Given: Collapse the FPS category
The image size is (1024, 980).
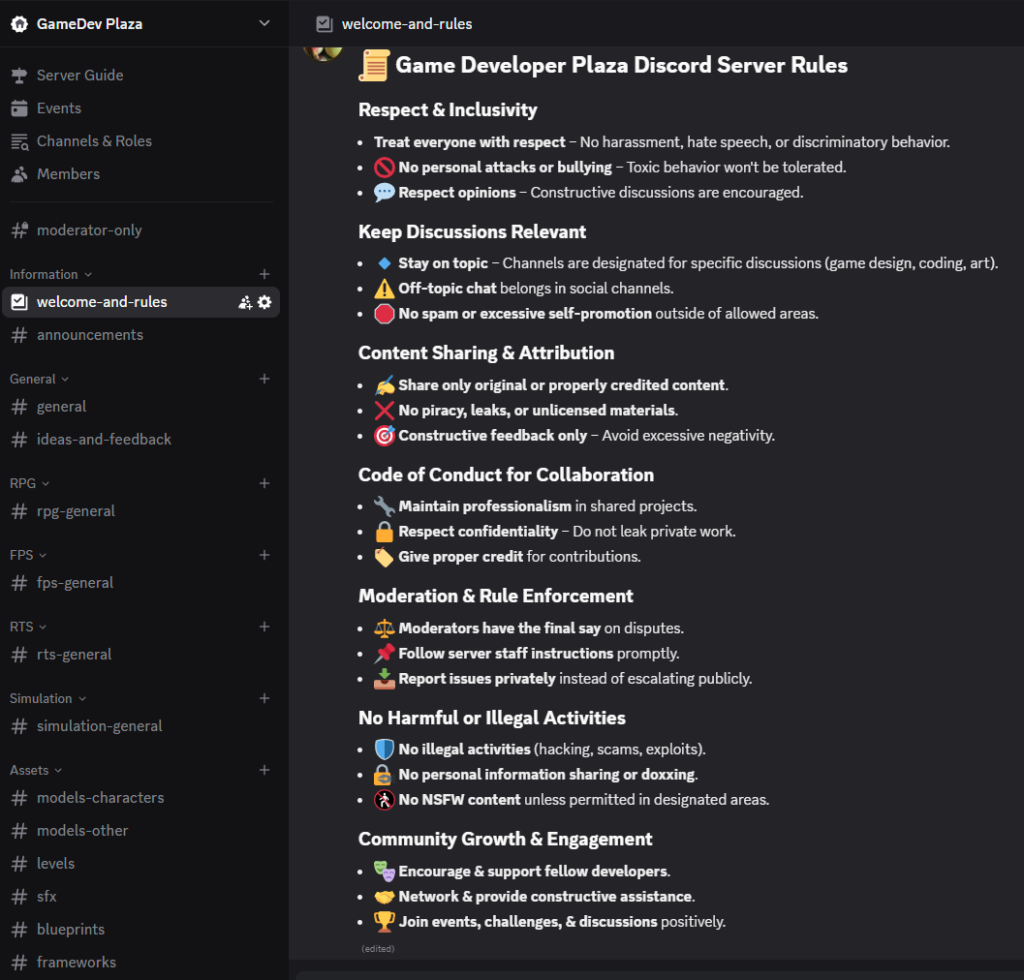Looking at the screenshot, I should click(x=28, y=555).
